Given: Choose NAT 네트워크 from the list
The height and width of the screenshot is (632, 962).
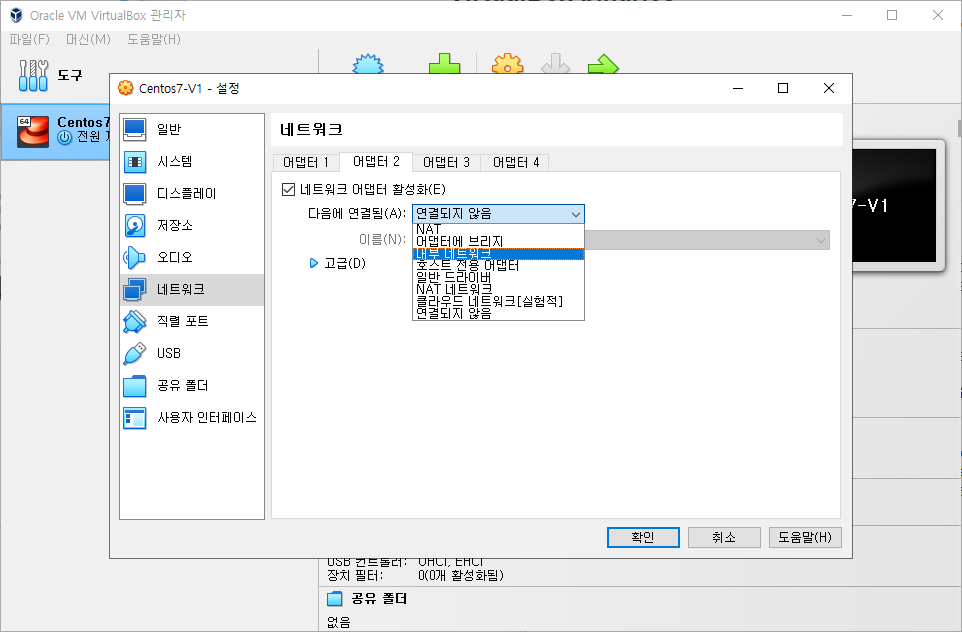Looking at the screenshot, I should pyautogui.click(x=498, y=289).
